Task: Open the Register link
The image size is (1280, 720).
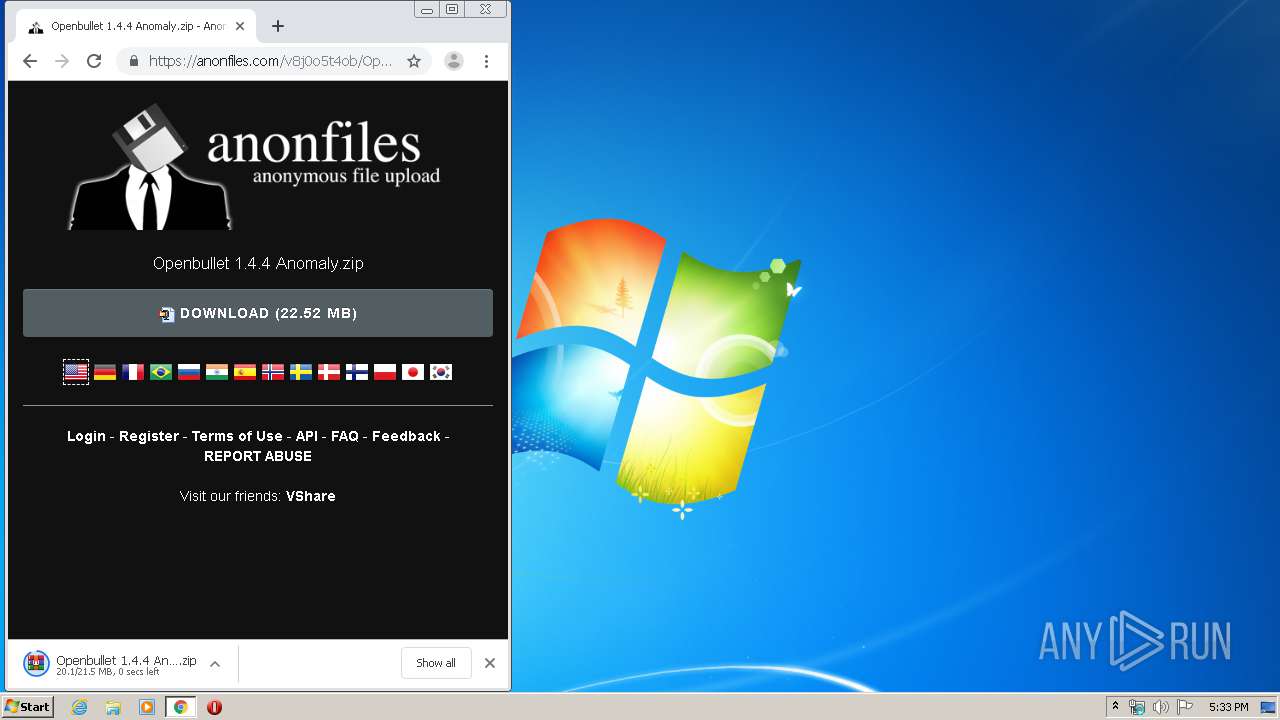Action: click(149, 436)
